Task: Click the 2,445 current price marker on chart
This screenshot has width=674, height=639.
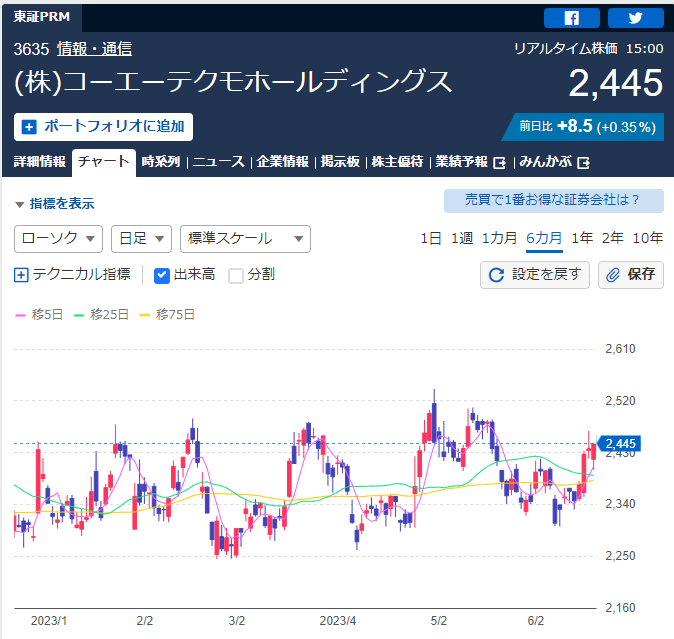Action: 619,443
